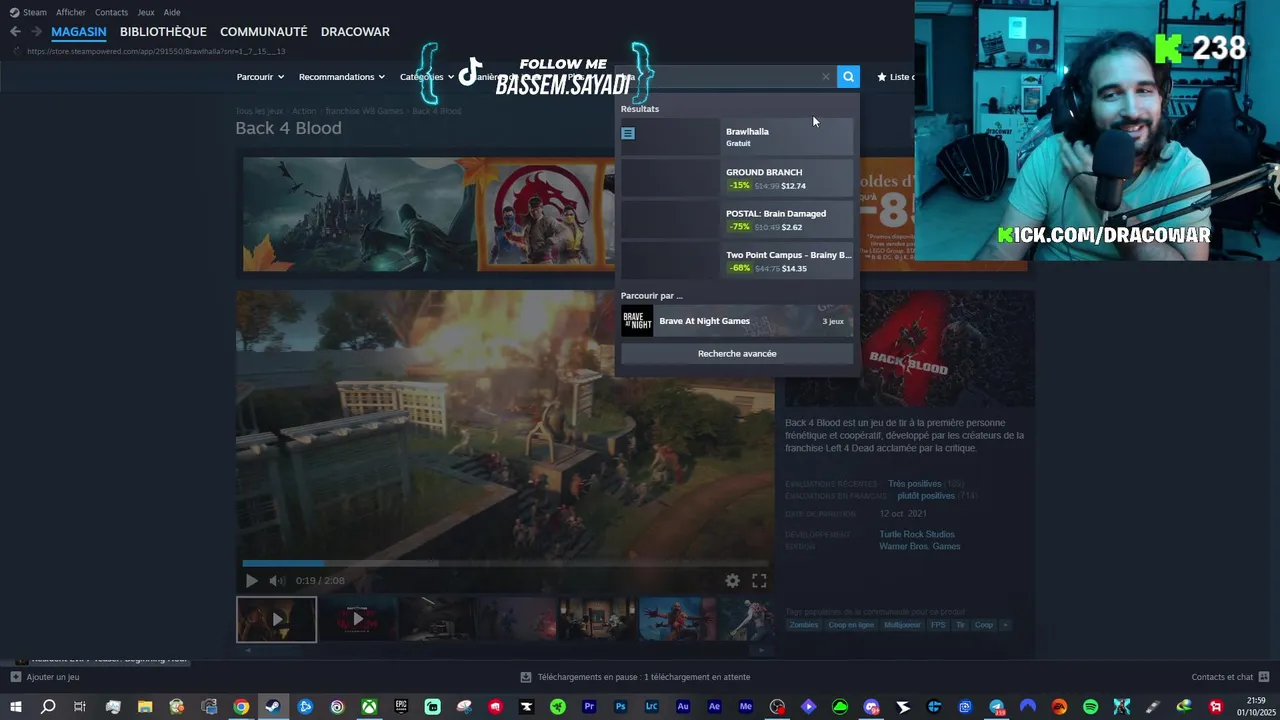Open Adobe Audition from the taskbar
The width and height of the screenshot is (1280, 720).
tap(683, 707)
